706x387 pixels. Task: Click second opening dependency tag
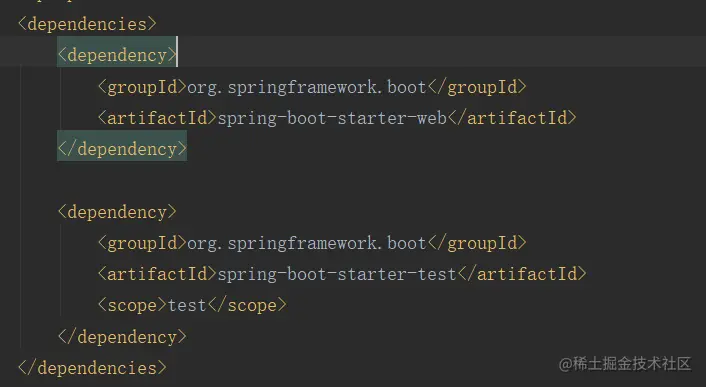coord(117,212)
